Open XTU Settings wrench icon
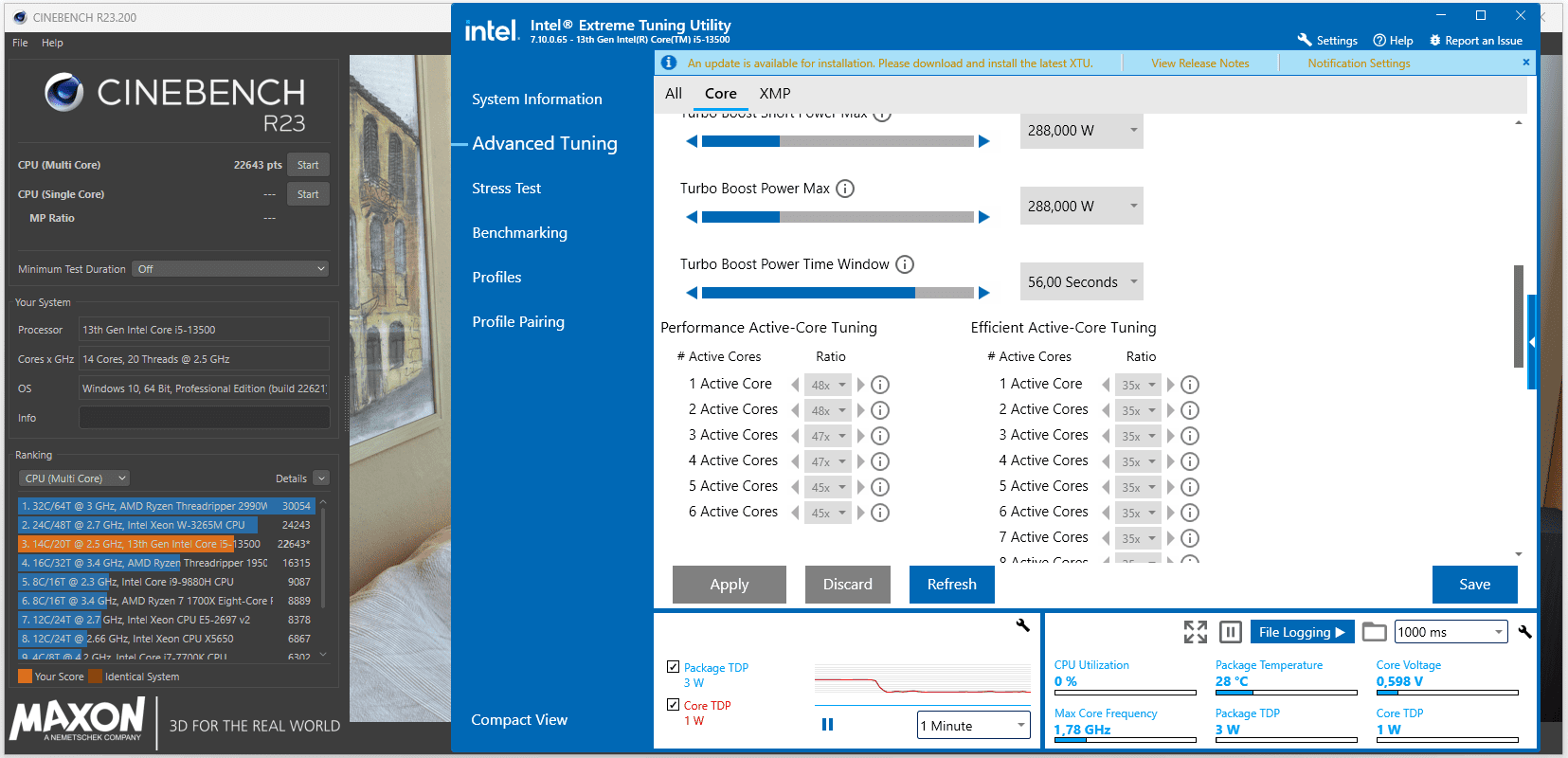 pos(1305,40)
